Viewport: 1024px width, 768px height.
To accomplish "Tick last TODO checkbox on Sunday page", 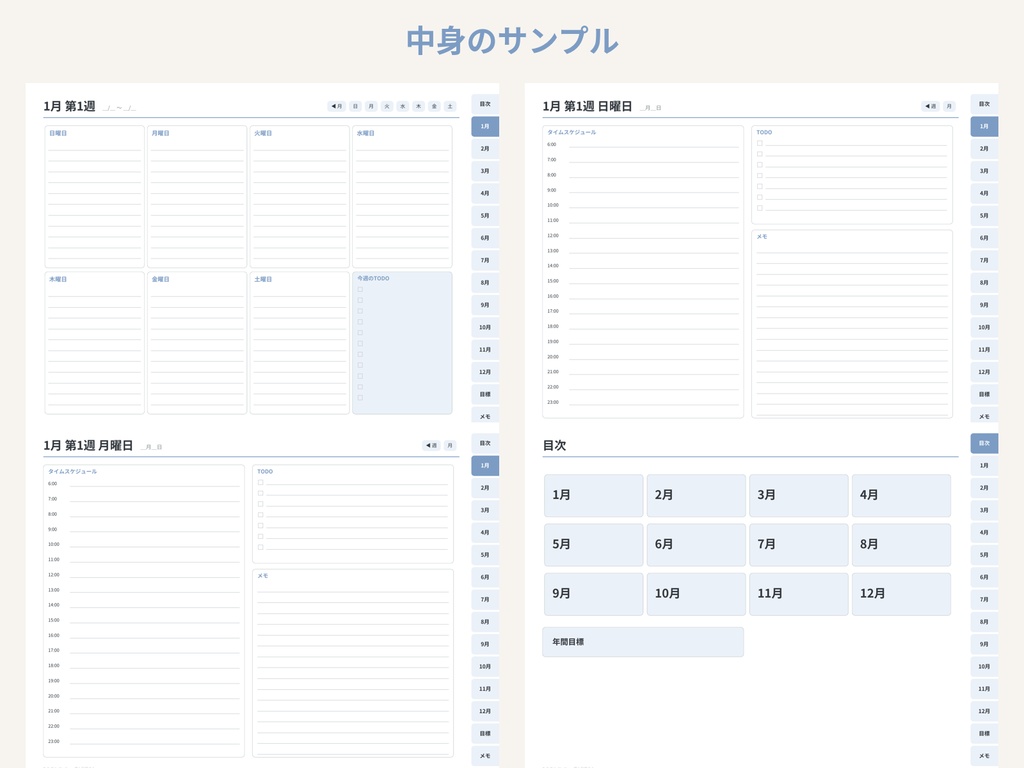I will coord(760,208).
